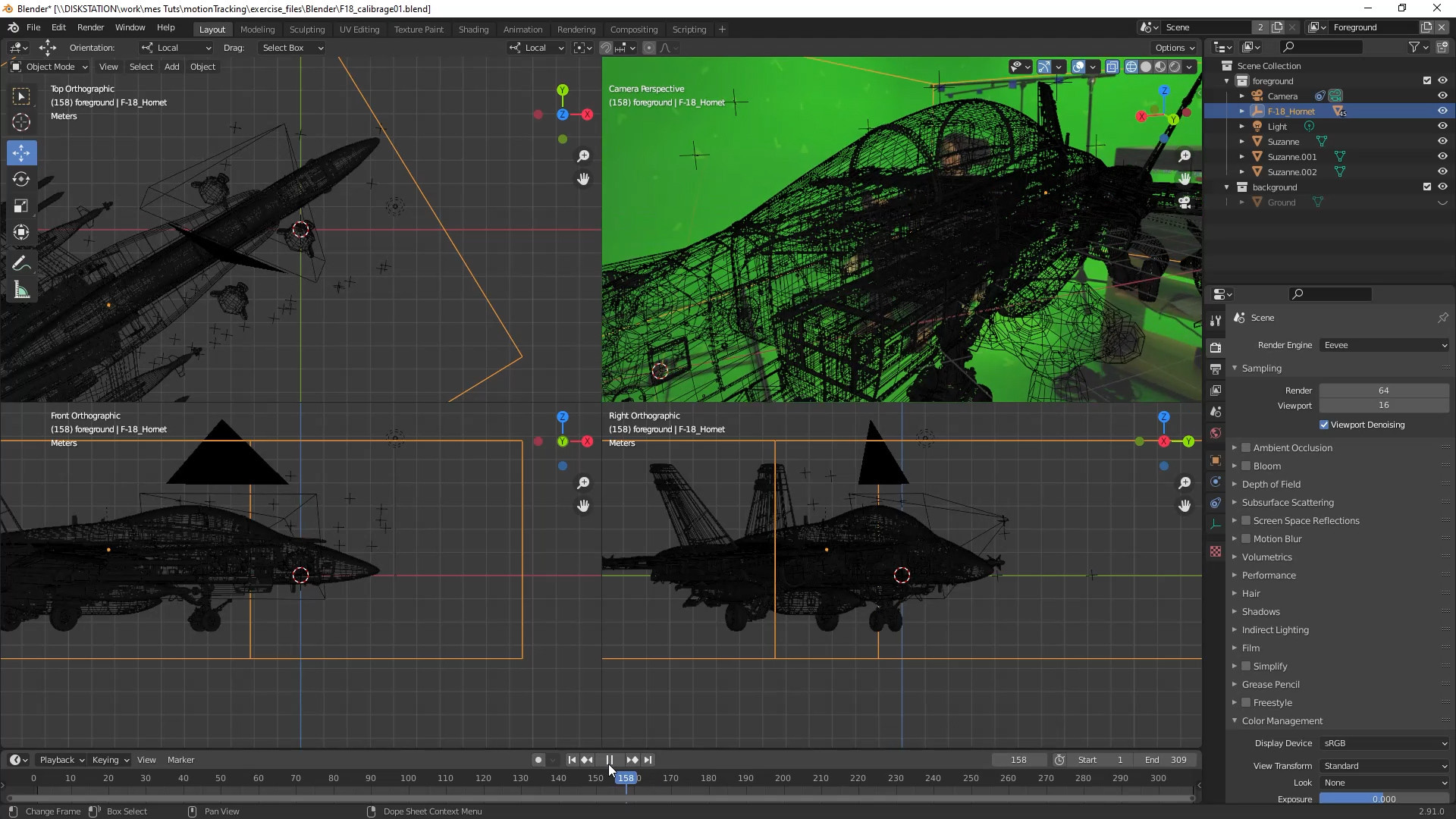Open View Transform Standard dropdown
Viewport: 1456px width, 819px height.
(x=1385, y=767)
